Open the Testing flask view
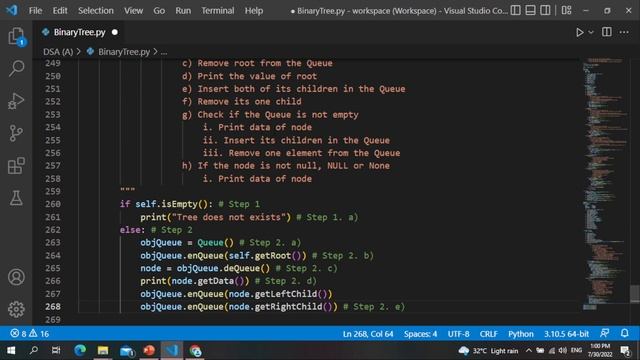The height and width of the screenshot is (360, 640). tap(16, 198)
